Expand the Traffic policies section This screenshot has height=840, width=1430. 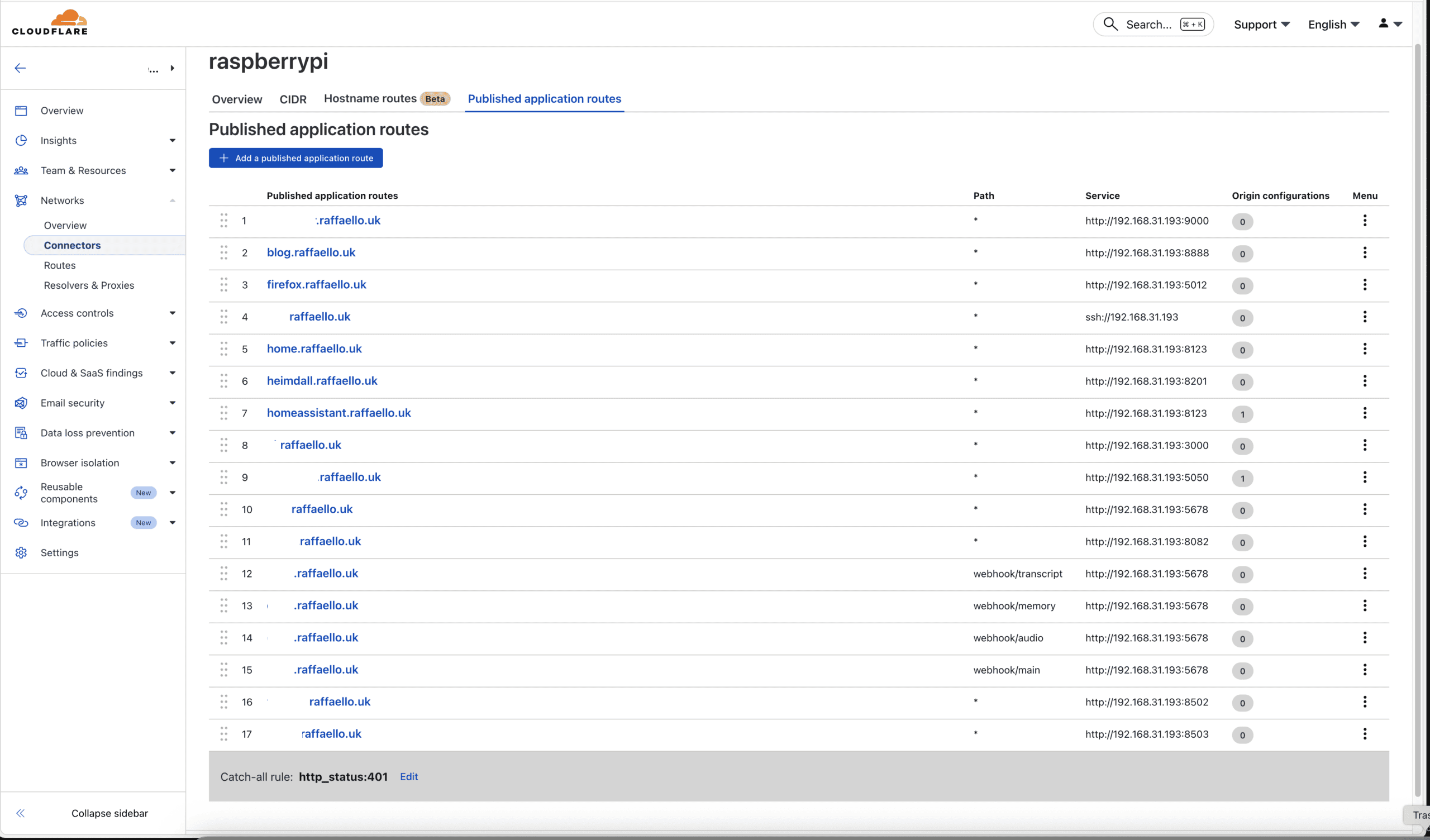coord(172,343)
